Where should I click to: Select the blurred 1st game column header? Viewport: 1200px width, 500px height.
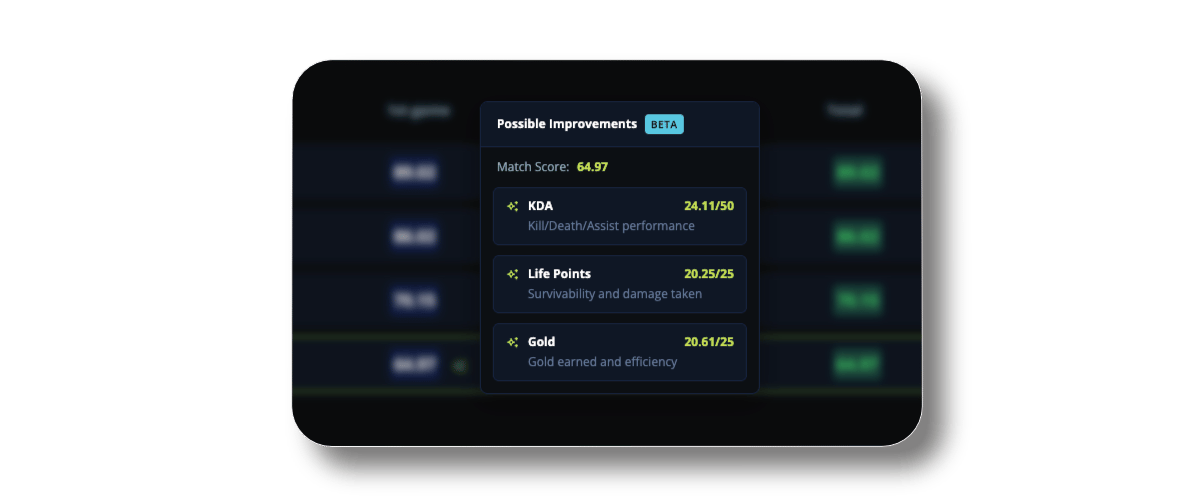pos(419,111)
